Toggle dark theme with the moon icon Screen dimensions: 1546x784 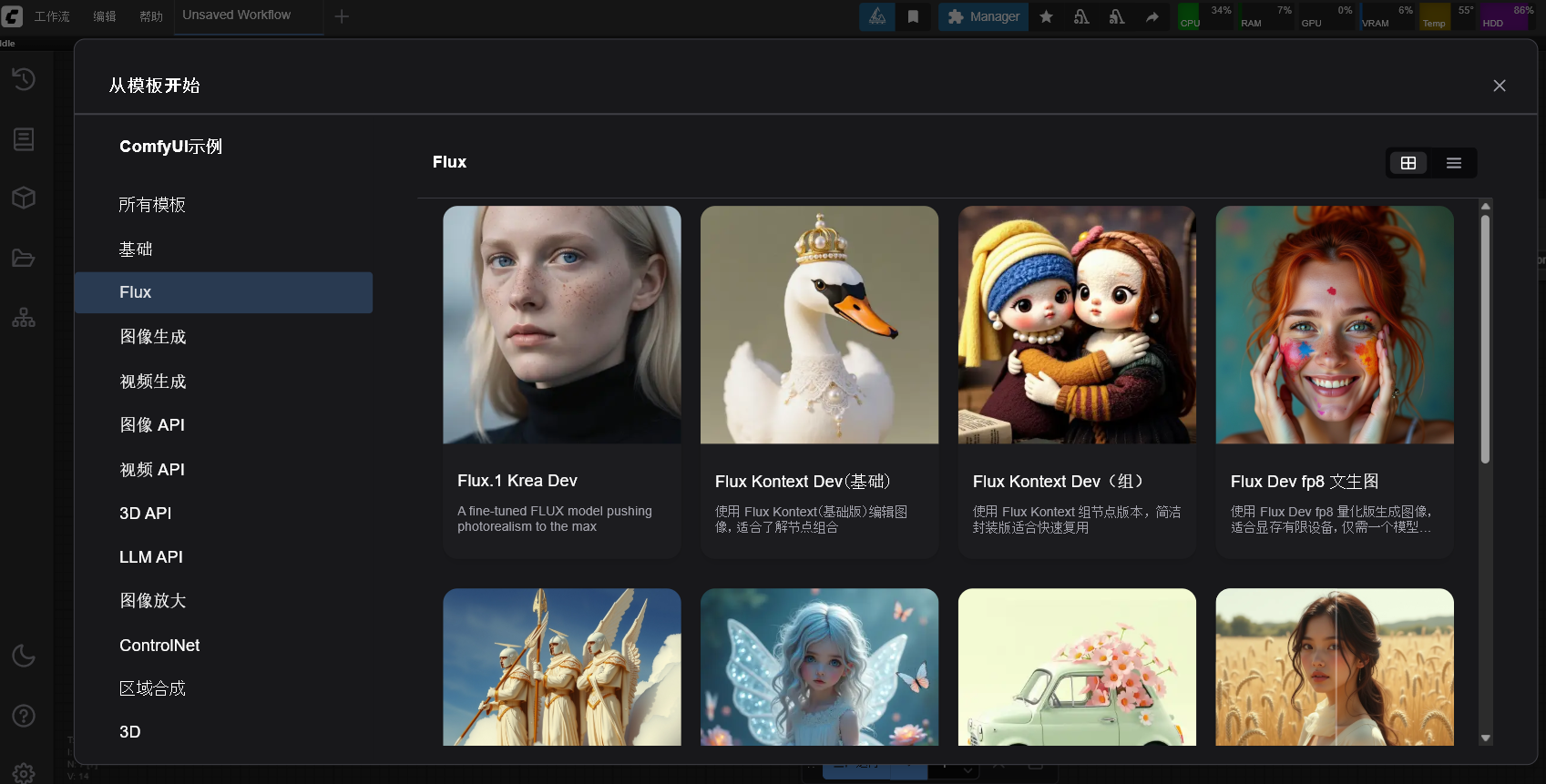click(24, 656)
